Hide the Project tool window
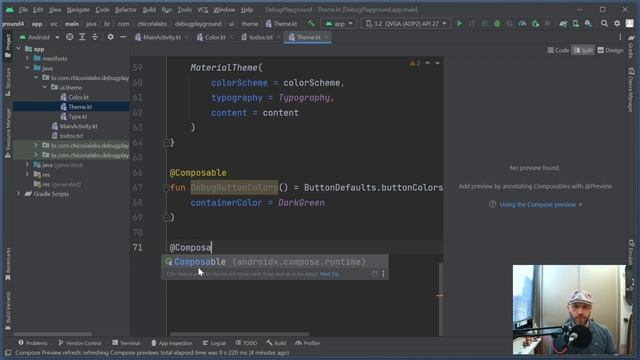 tap(123, 37)
